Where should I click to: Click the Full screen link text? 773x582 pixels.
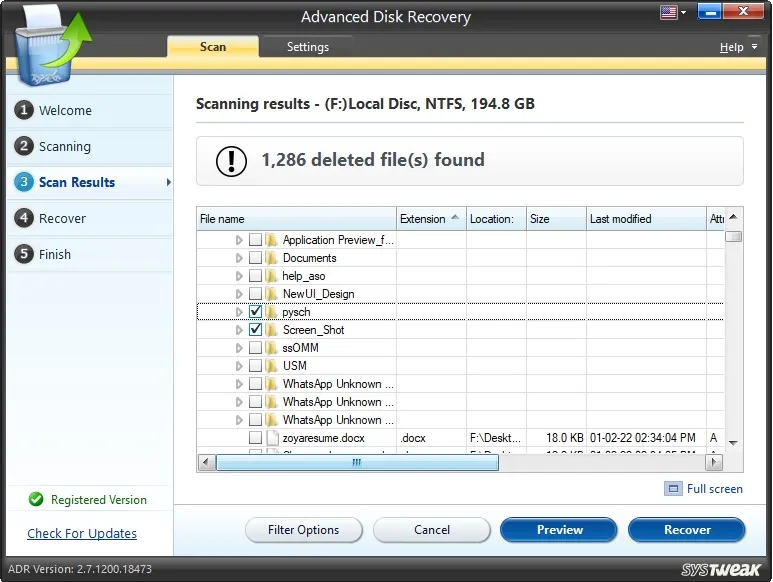pyautogui.click(x=714, y=489)
